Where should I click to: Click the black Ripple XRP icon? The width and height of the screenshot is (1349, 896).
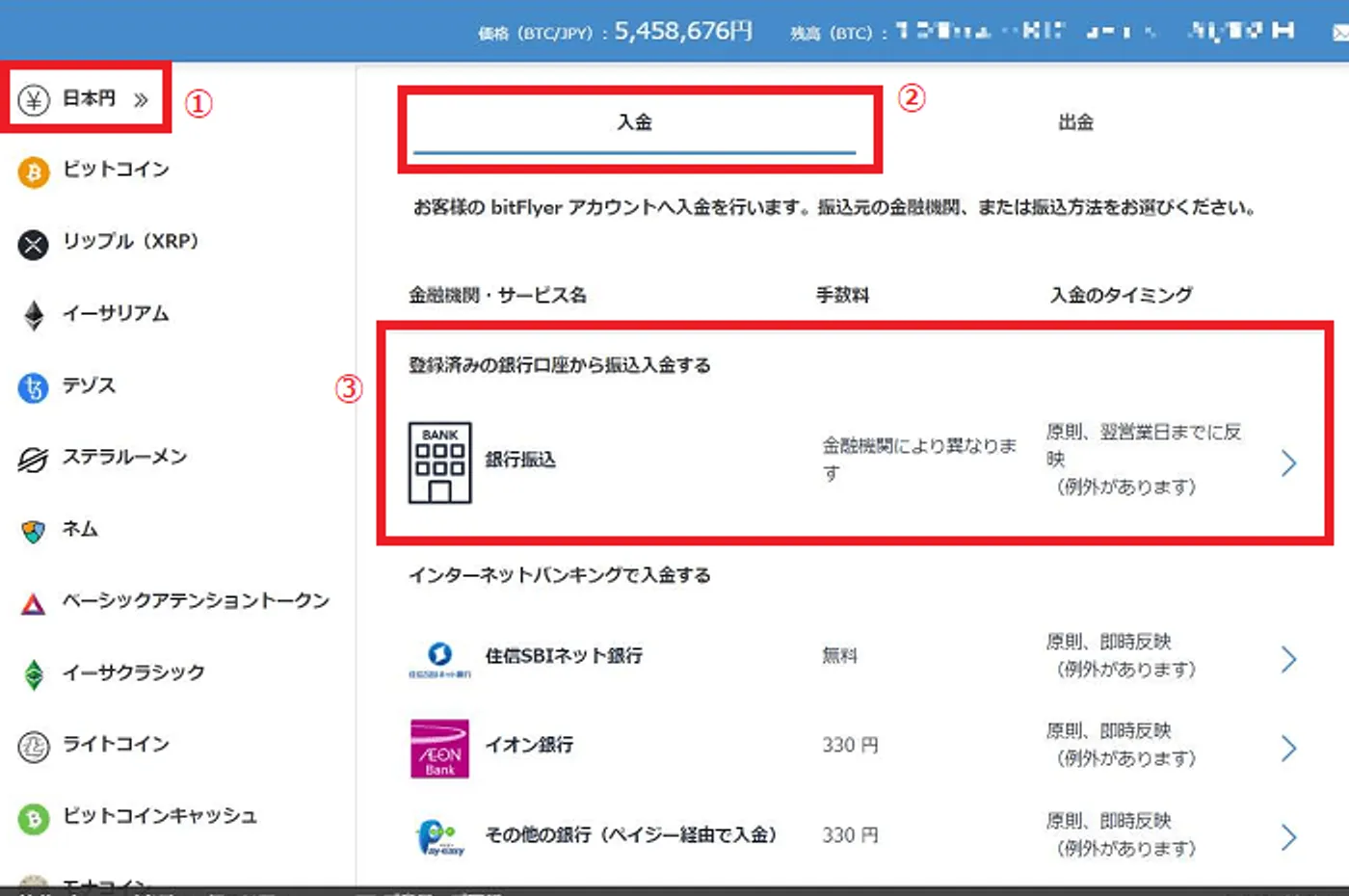click(x=34, y=245)
